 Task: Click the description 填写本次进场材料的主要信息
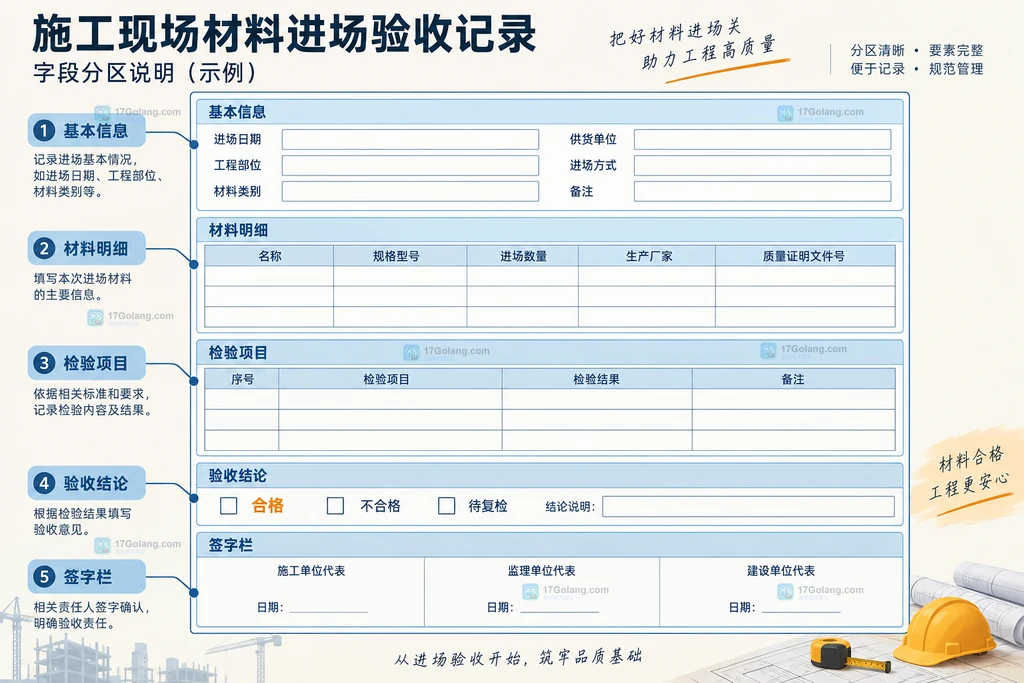coord(82,287)
